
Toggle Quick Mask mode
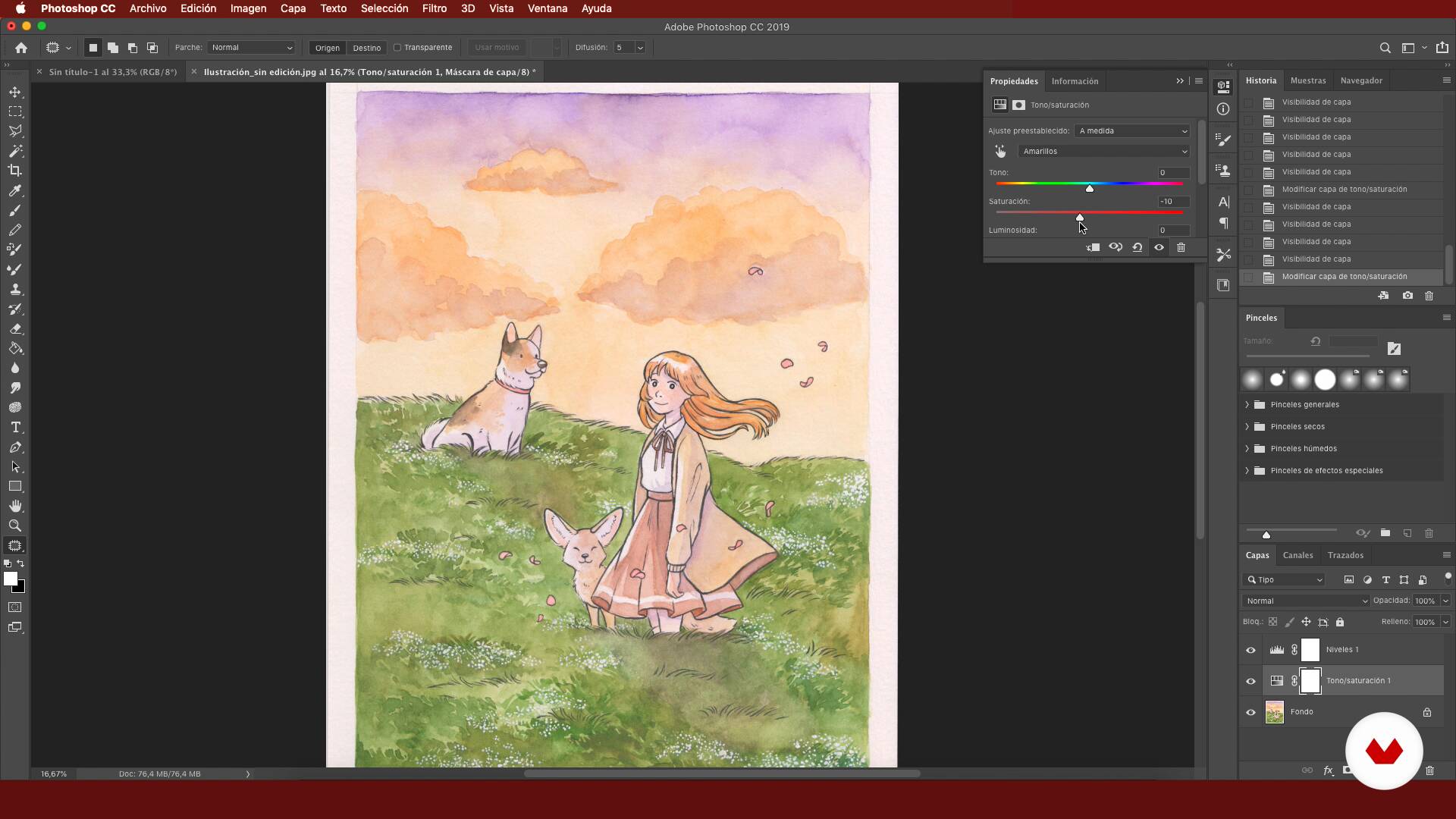pyautogui.click(x=15, y=607)
